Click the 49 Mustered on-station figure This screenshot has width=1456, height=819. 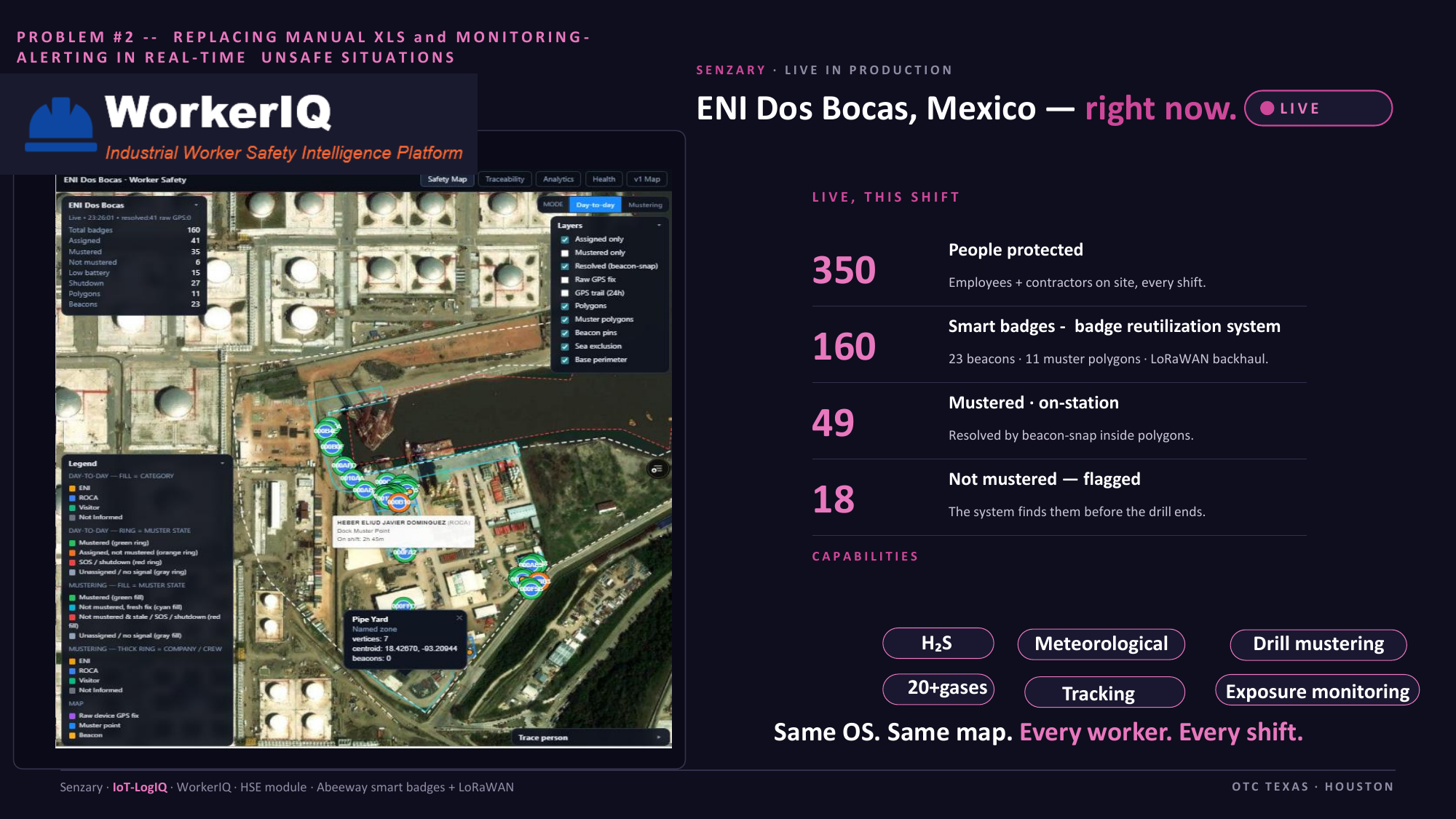pos(834,423)
